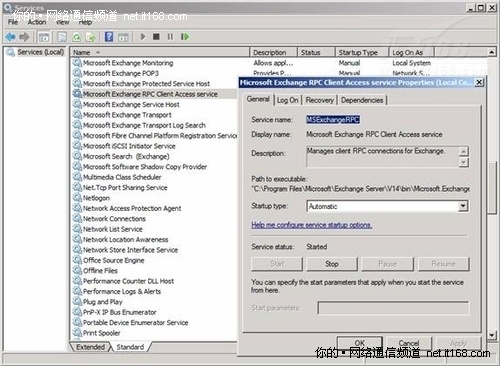500x366 pixels.
Task: Select Microsoft Exchange Monitoring service
Action: (x=128, y=63)
